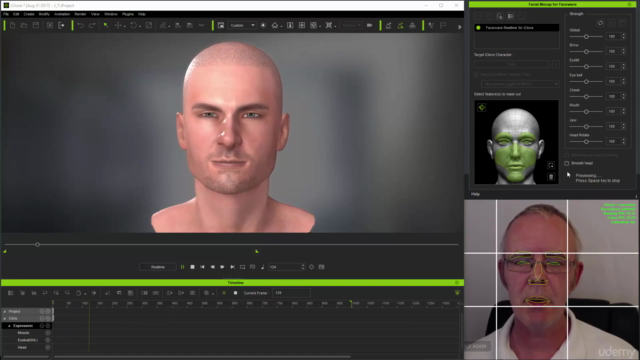
Task: Click the circle button on Muscle track
Action: point(48,333)
